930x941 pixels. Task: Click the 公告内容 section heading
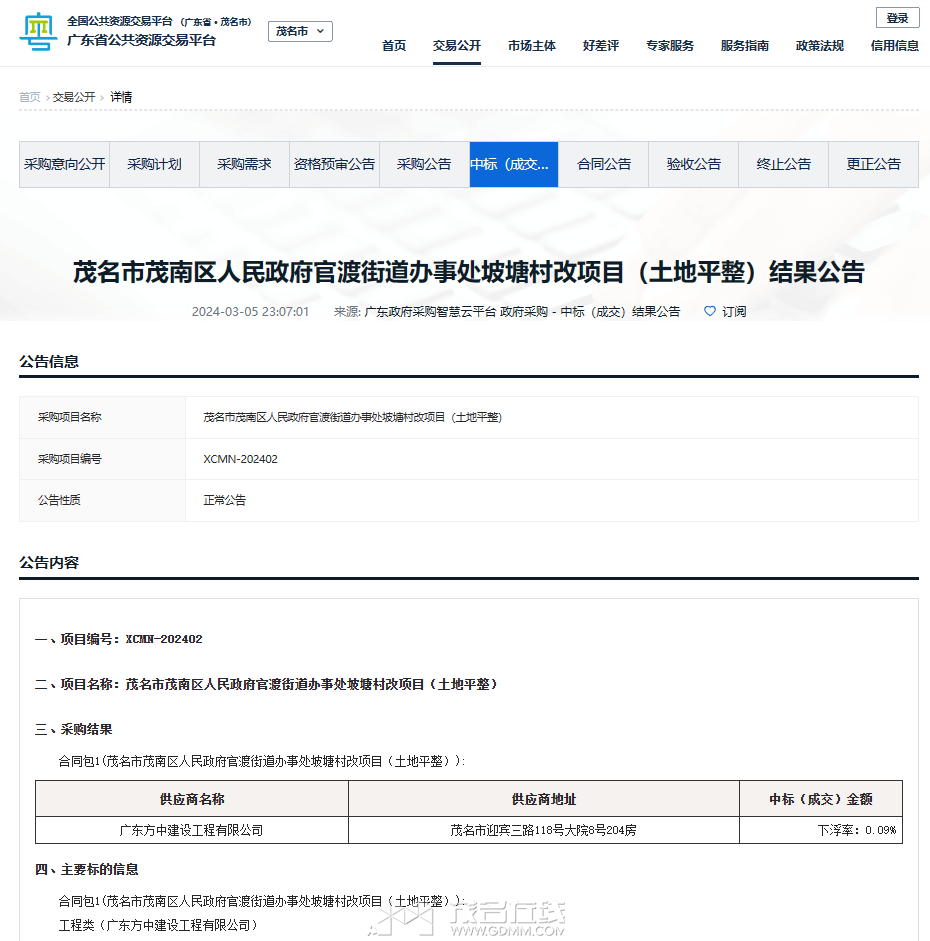tap(49, 562)
